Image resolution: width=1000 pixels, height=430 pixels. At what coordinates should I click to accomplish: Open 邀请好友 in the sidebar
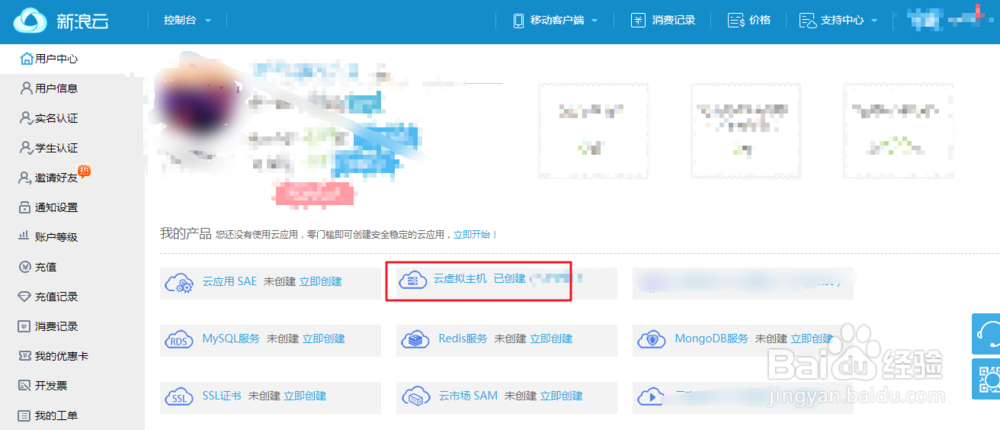[x=56, y=178]
